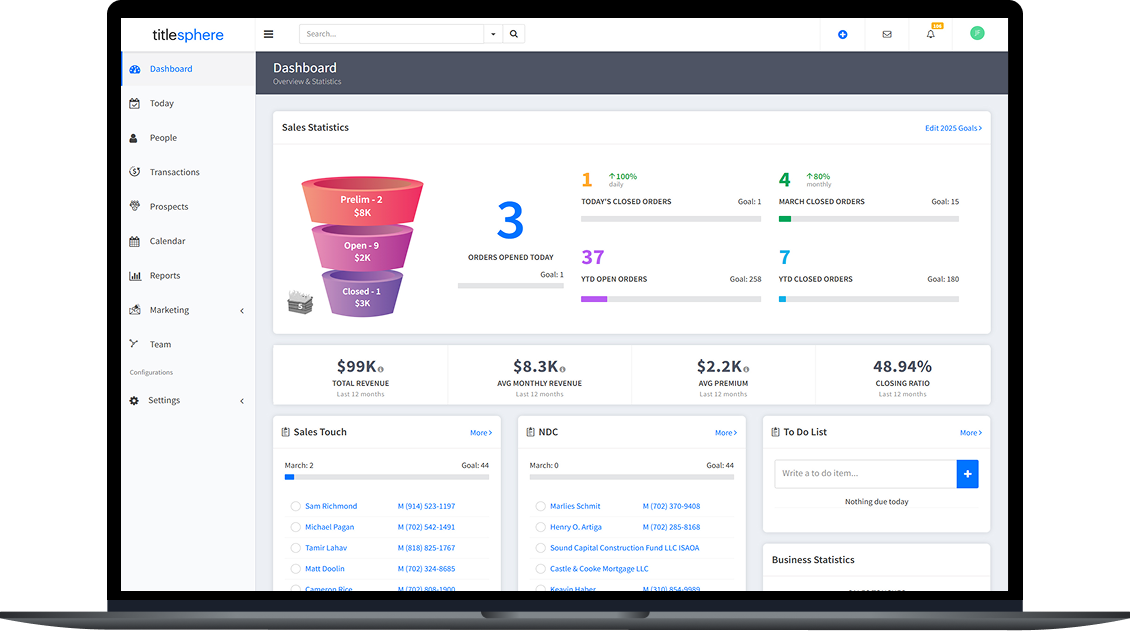This screenshot has width=1130, height=631.
Task: Open the Dashboard sidebar item
Action: [x=188, y=69]
